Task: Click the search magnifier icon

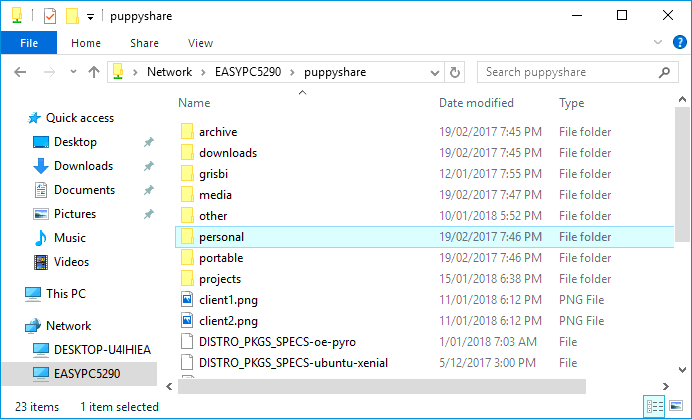Action: coord(664,72)
